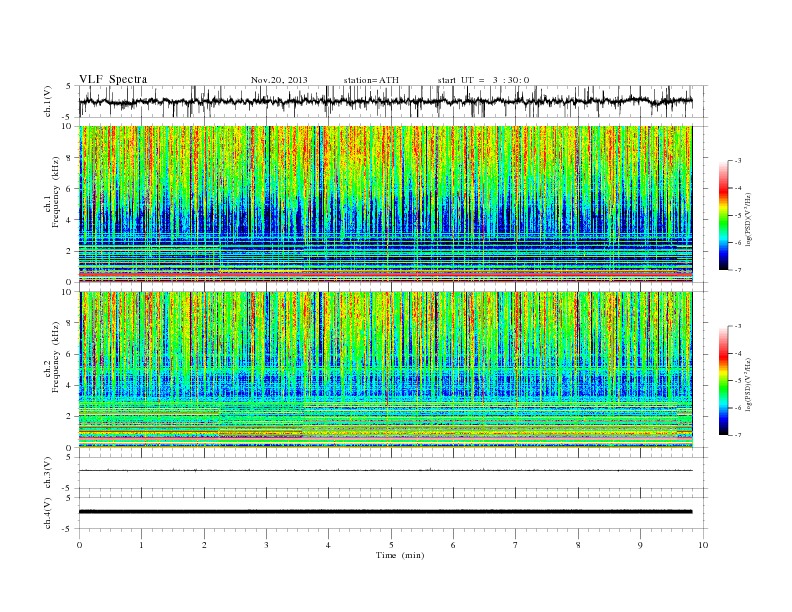Click the ch.1 waveform trace panel
Screen dimensions: 792x612
tap(393, 101)
